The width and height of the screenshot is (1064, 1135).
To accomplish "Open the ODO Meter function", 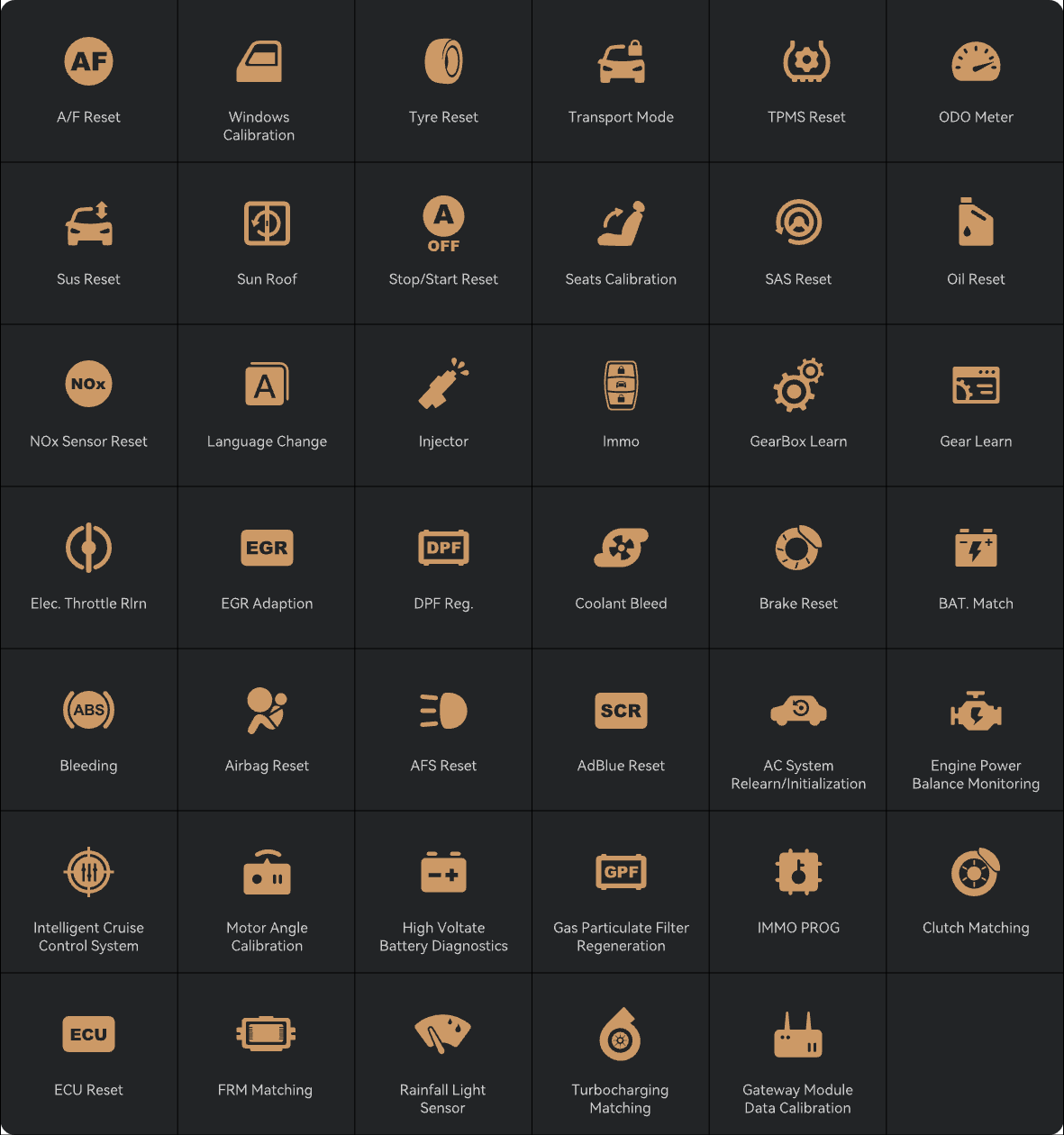I will (976, 81).
